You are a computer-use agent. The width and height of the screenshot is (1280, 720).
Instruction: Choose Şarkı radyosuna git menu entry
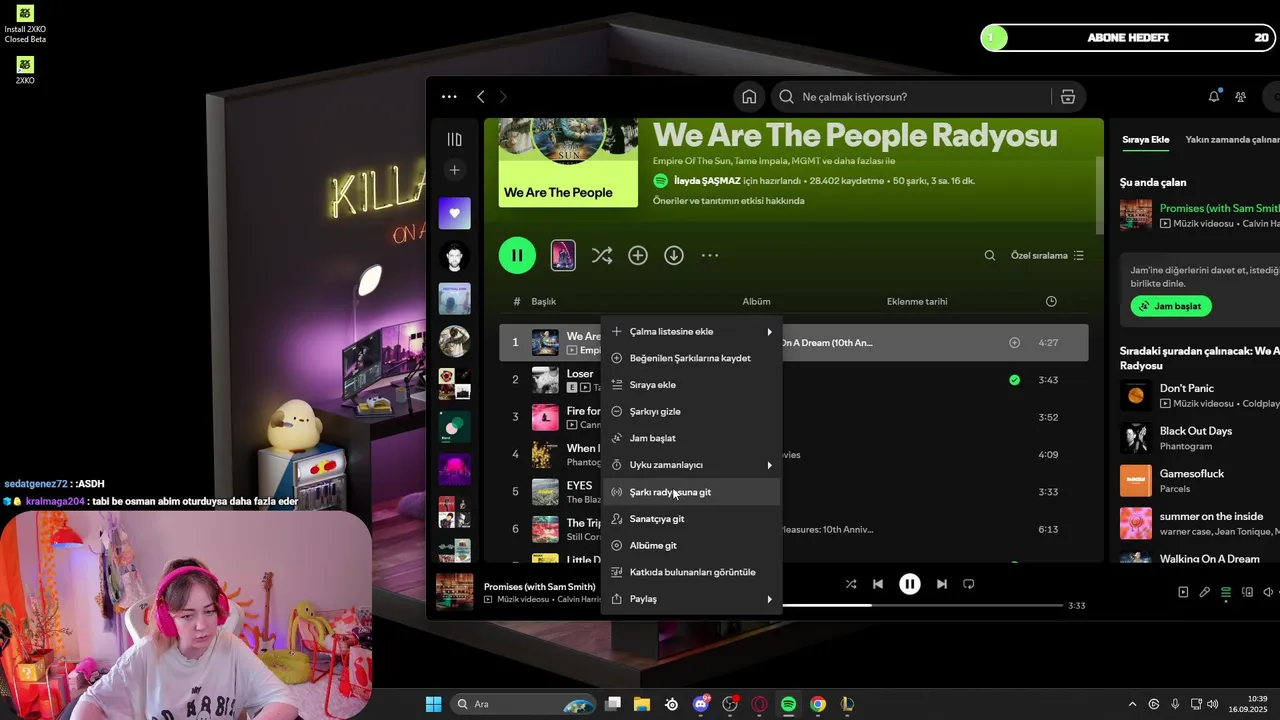pyautogui.click(x=692, y=492)
